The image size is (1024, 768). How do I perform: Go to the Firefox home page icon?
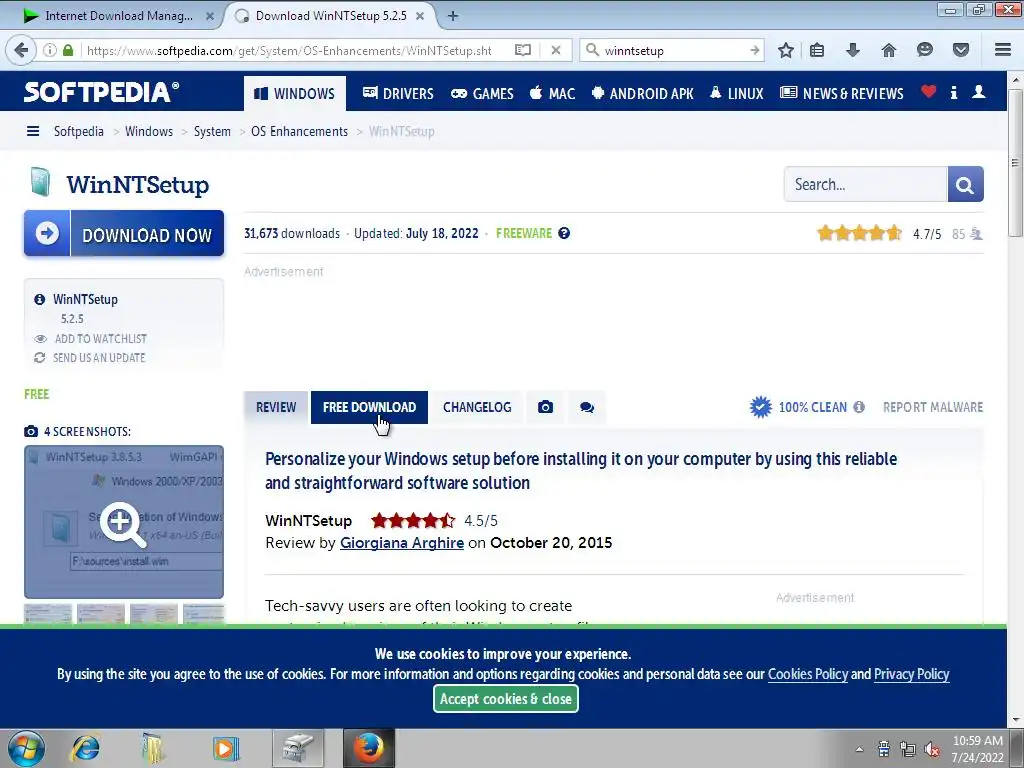tap(889, 50)
